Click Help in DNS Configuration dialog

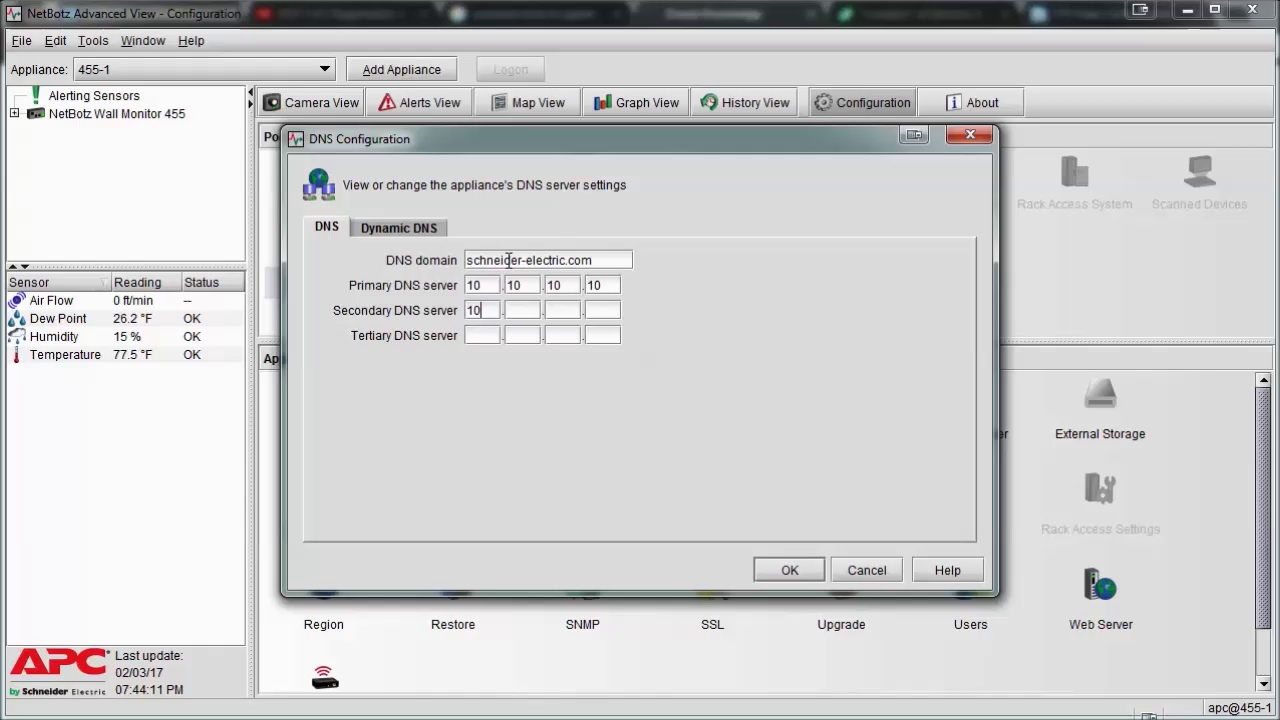pyautogui.click(x=947, y=570)
